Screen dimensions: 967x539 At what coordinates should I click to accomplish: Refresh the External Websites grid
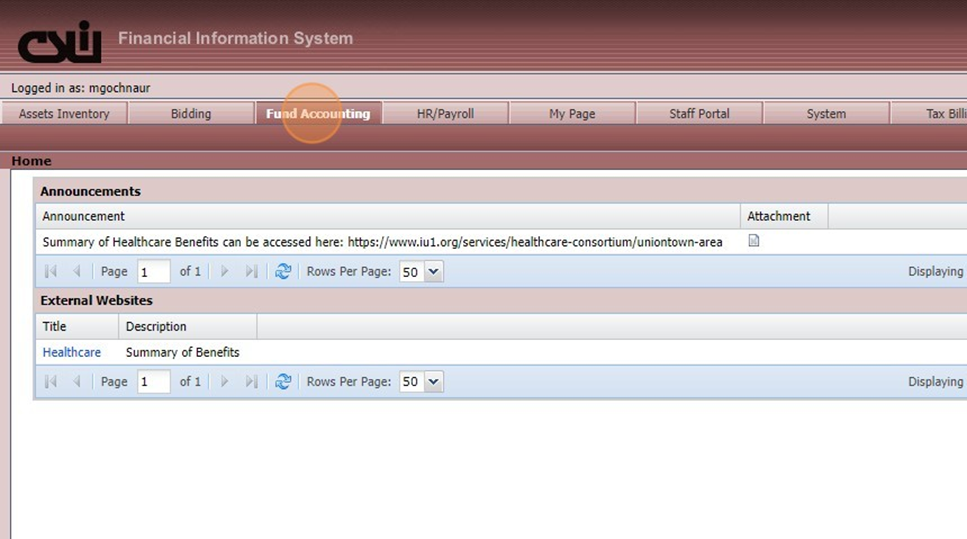click(x=283, y=381)
